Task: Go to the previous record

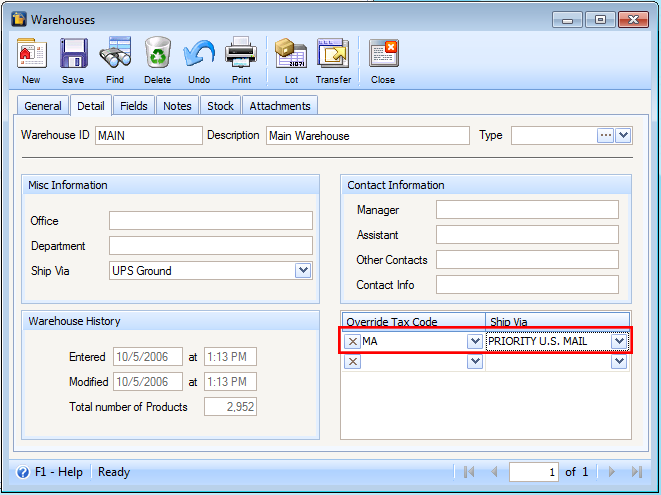Action: (x=494, y=472)
